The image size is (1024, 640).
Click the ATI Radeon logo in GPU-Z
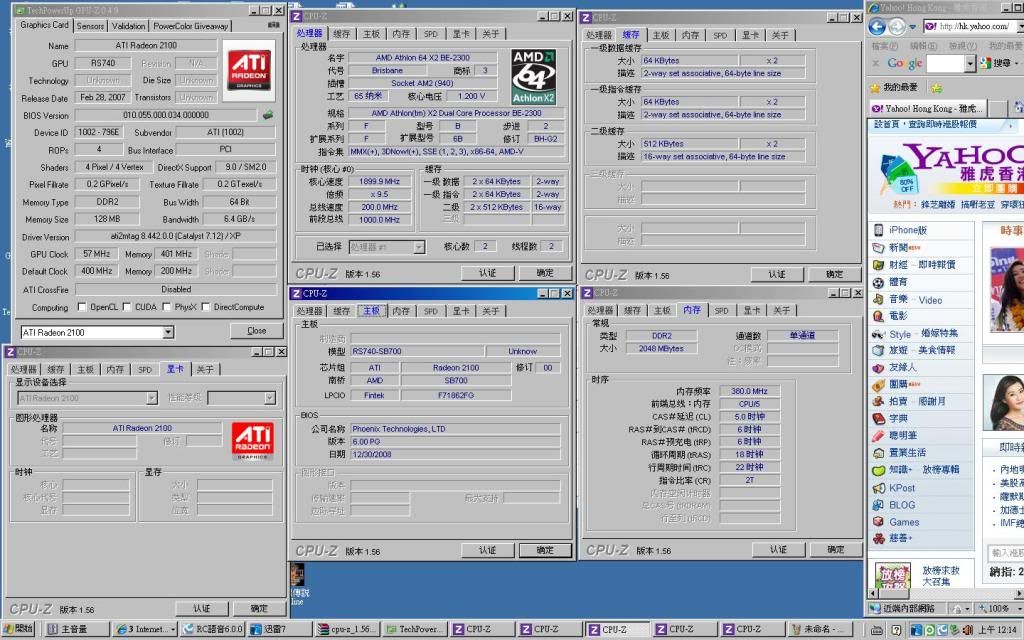pos(248,70)
